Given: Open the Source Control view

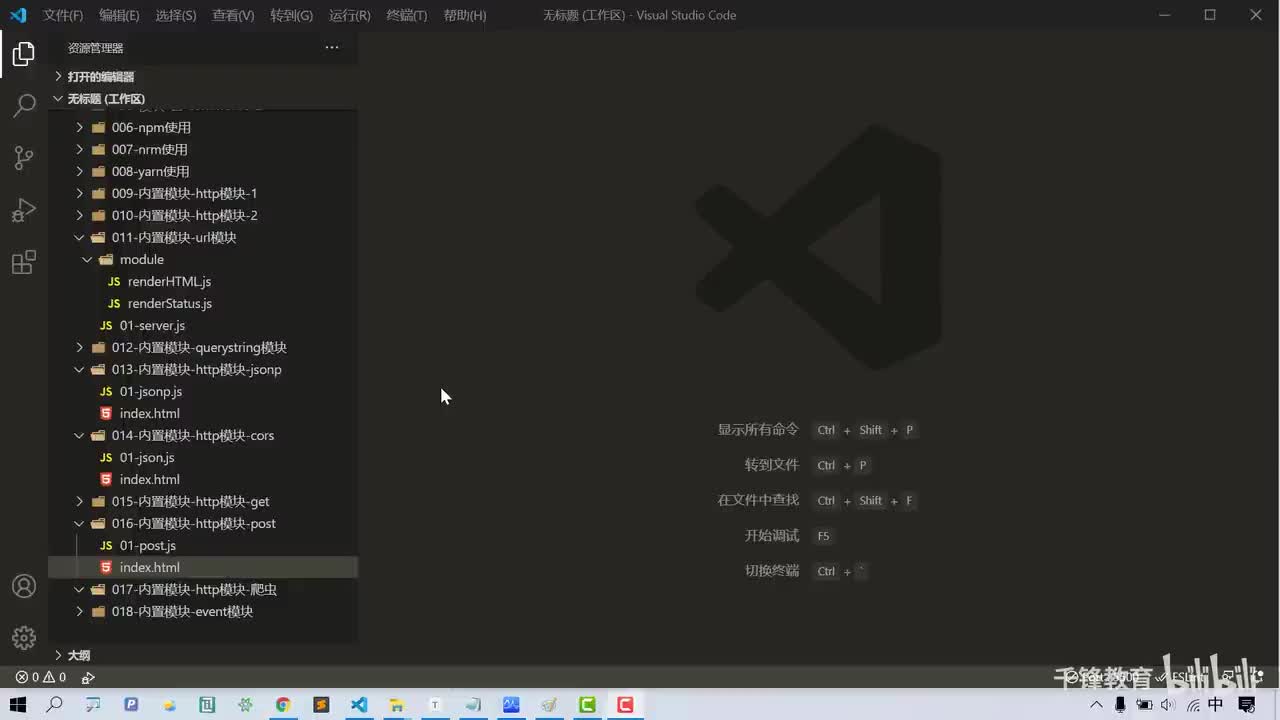Looking at the screenshot, I should click(x=24, y=158).
